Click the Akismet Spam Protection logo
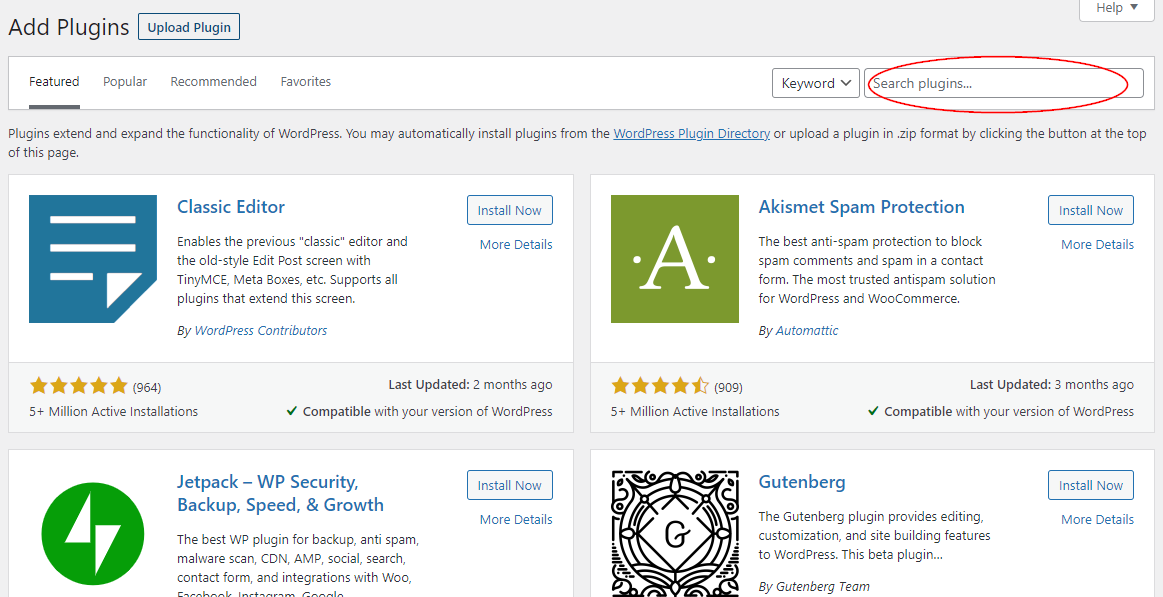Image resolution: width=1163 pixels, height=597 pixels. click(x=675, y=259)
